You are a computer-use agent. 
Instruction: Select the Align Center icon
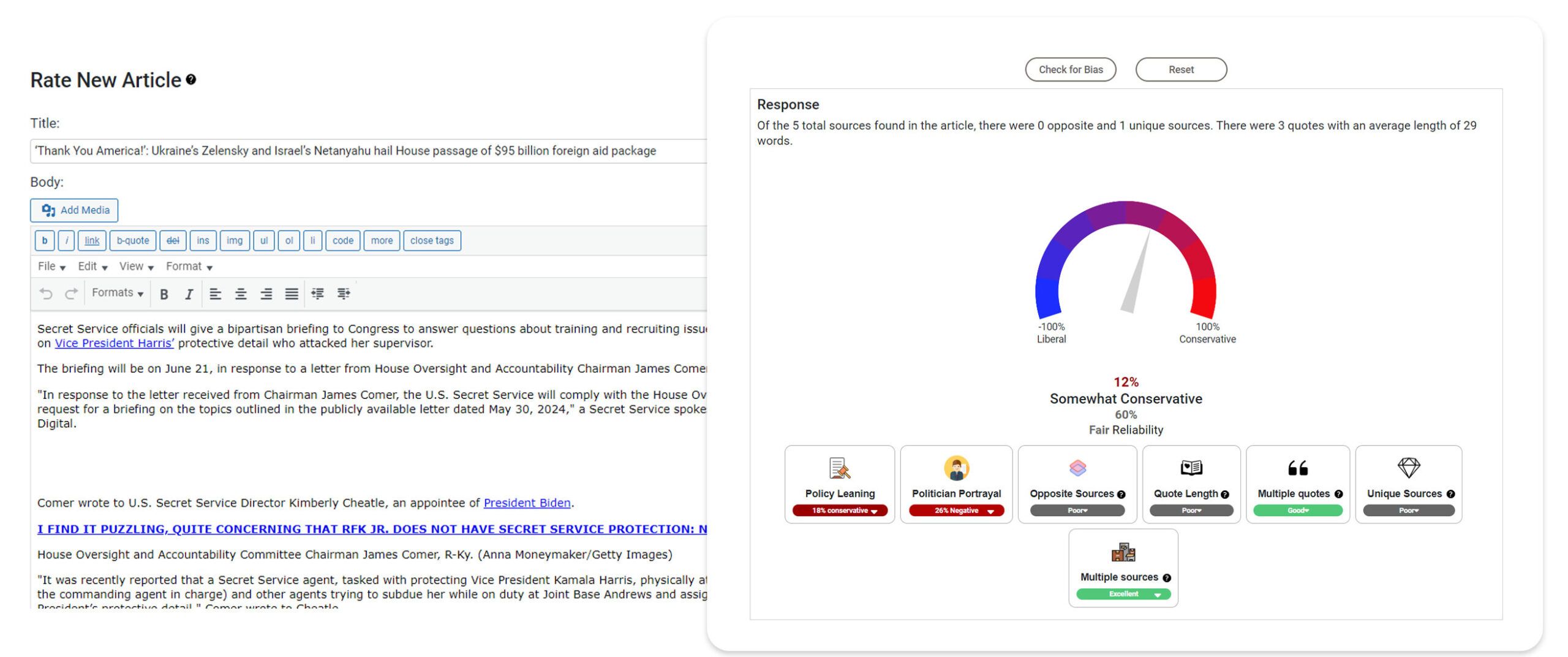tap(241, 293)
